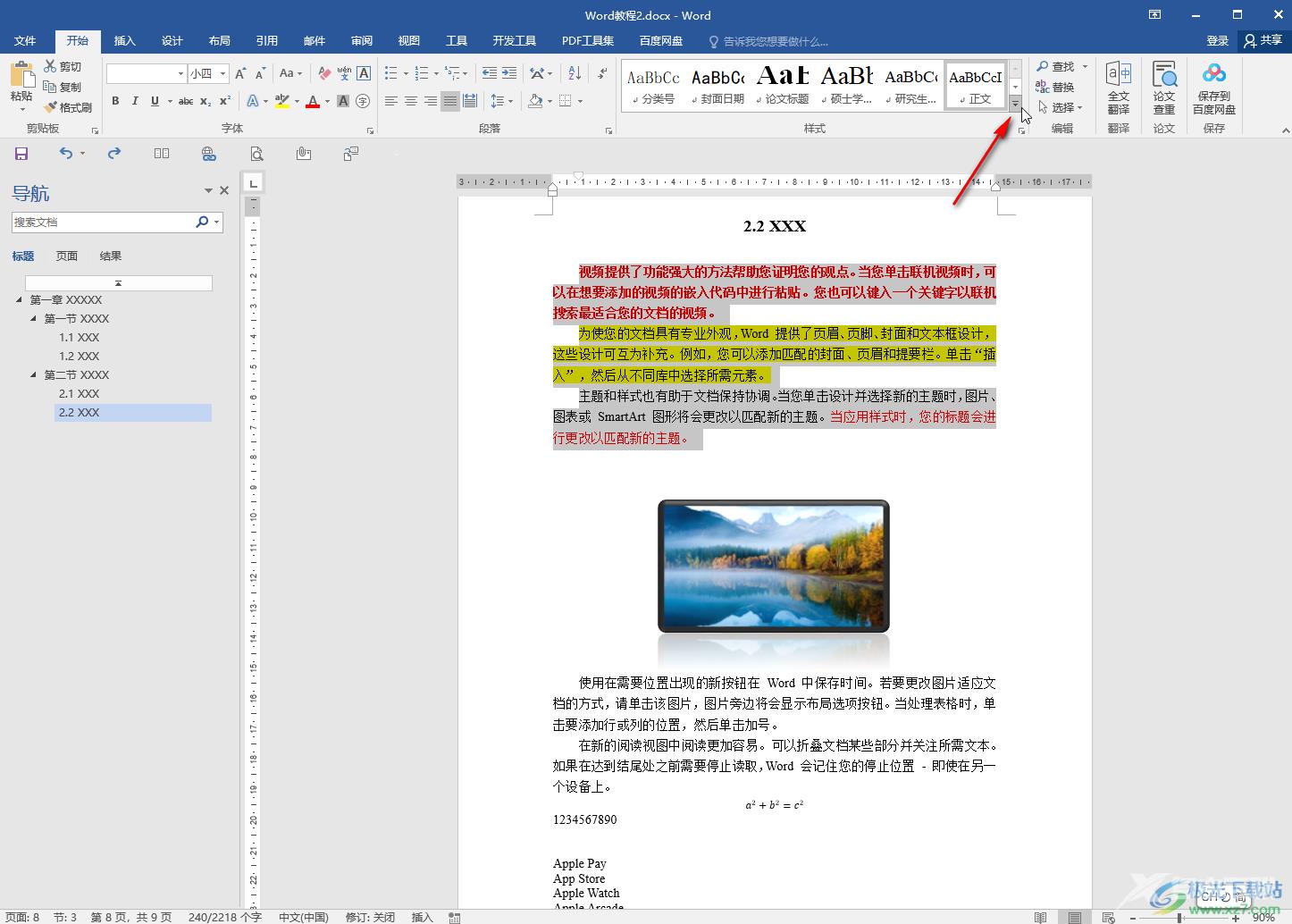This screenshot has height=924, width=1292.
Task: Click the Paste (粘贴) clipboard icon
Action: tap(21, 74)
